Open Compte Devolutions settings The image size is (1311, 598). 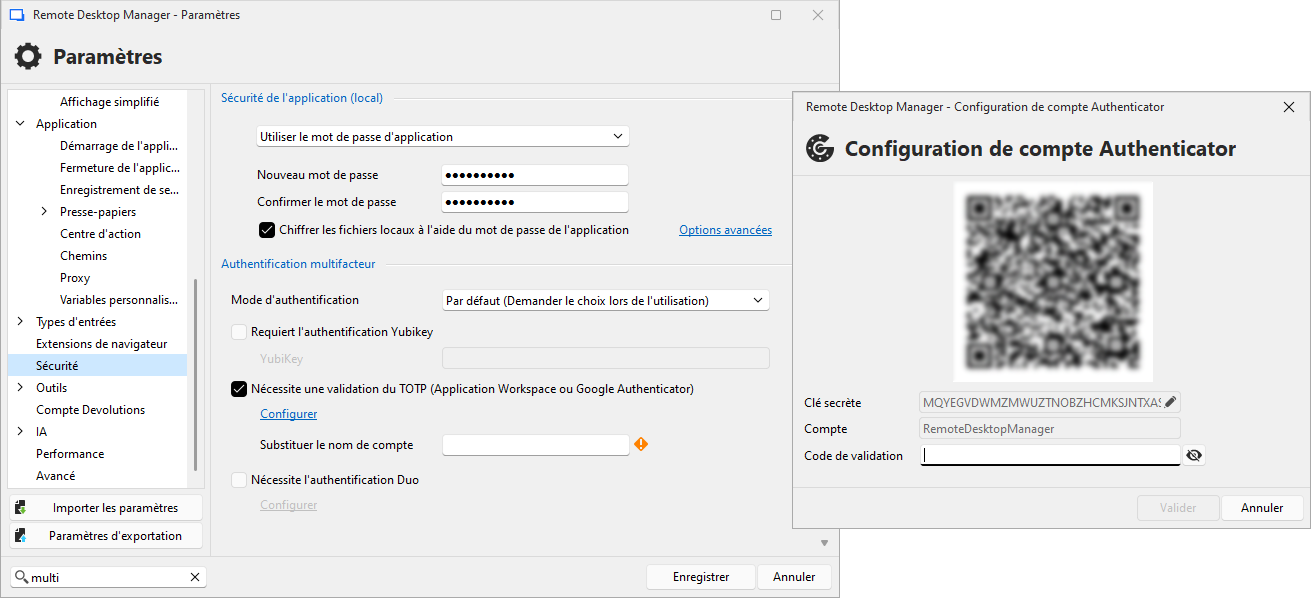(90, 410)
